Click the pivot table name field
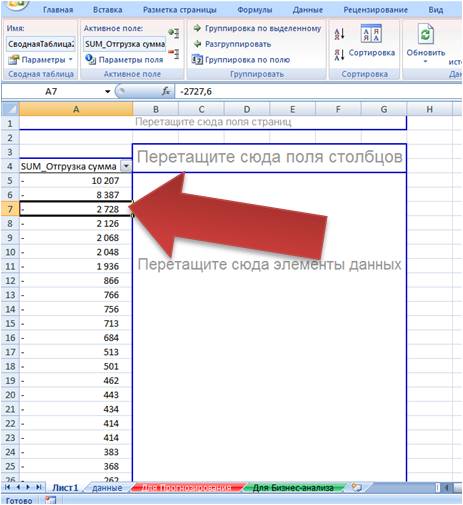 tap(41, 44)
